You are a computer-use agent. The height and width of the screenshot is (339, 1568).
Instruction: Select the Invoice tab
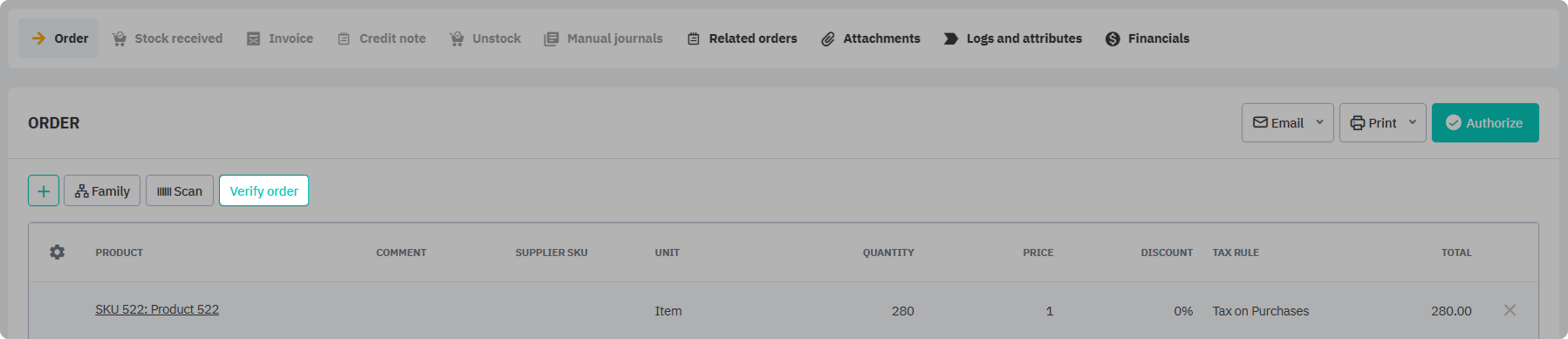tap(280, 38)
